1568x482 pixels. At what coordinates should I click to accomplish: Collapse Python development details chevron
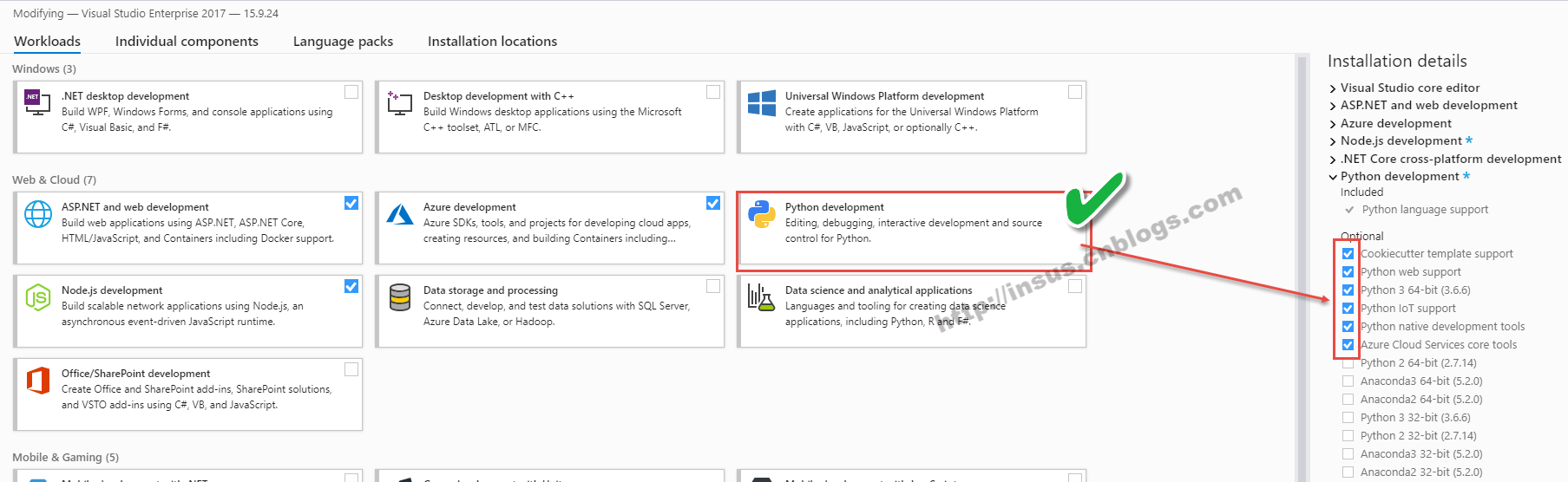coord(1333,177)
